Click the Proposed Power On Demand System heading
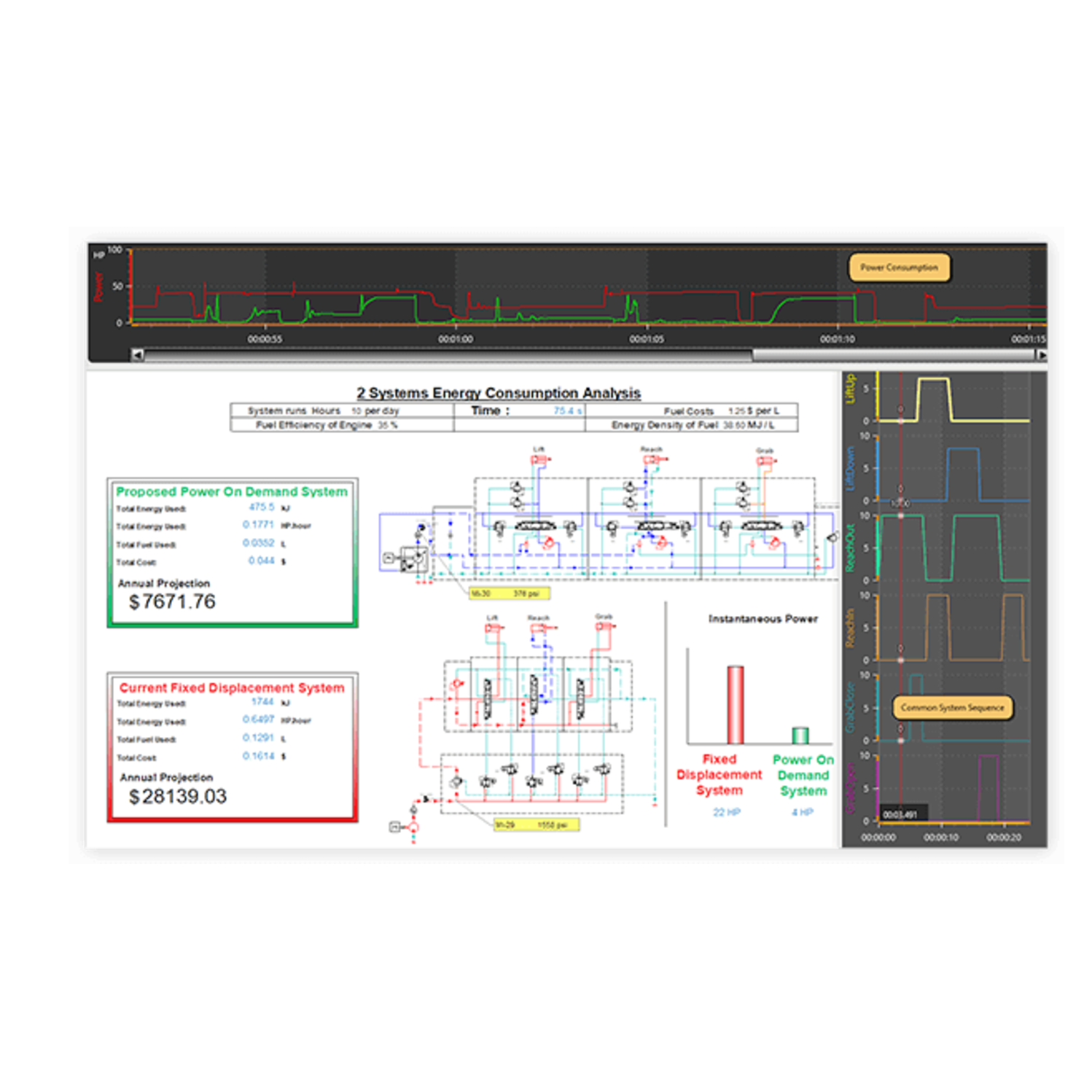This screenshot has width=1092, height=1092. coord(232,492)
